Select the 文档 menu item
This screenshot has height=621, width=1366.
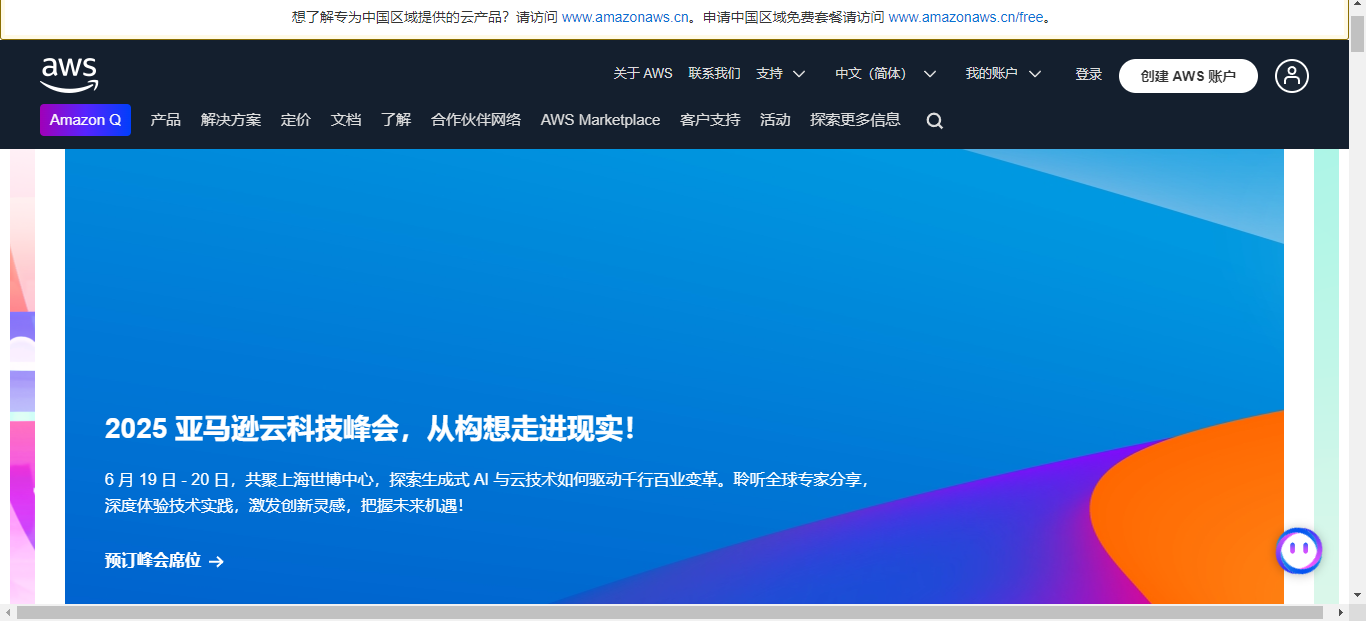click(345, 119)
